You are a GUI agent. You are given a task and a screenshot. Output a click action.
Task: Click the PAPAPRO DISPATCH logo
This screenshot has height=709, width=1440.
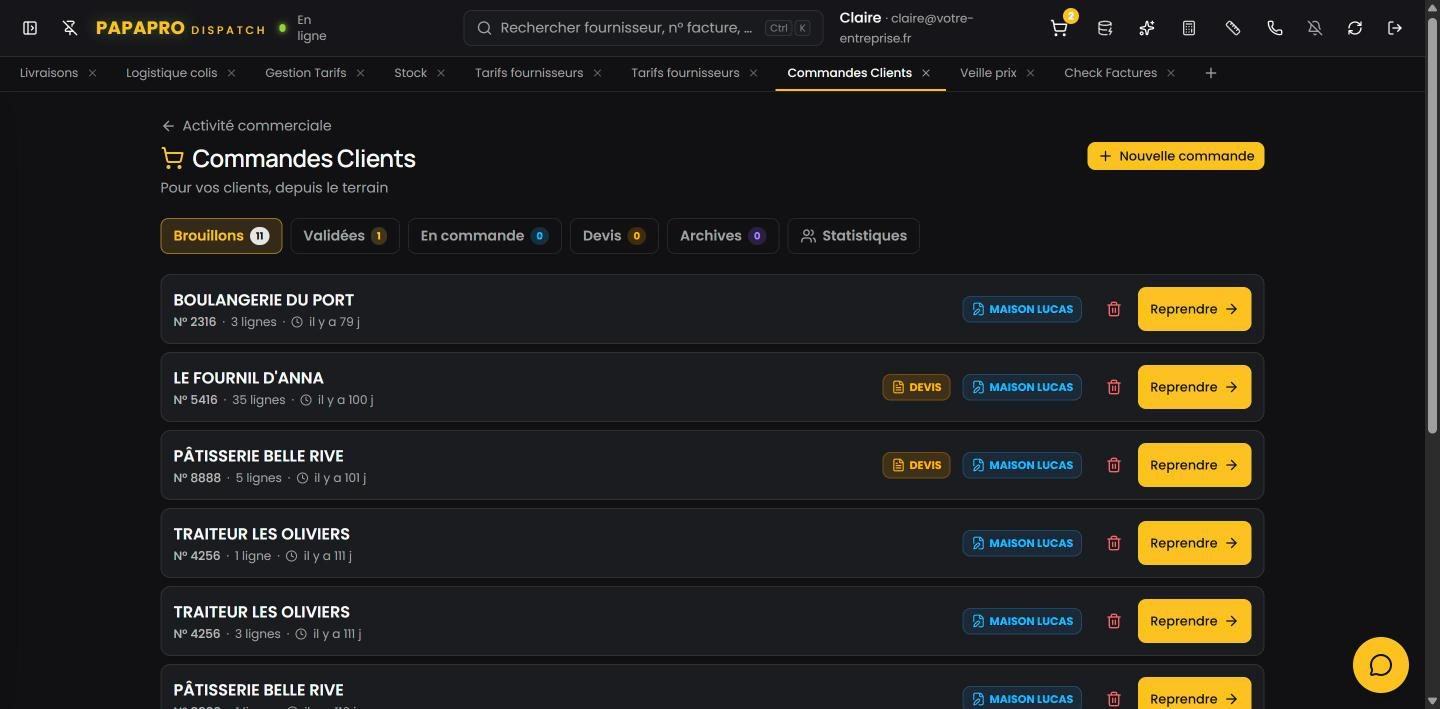(180, 28)
